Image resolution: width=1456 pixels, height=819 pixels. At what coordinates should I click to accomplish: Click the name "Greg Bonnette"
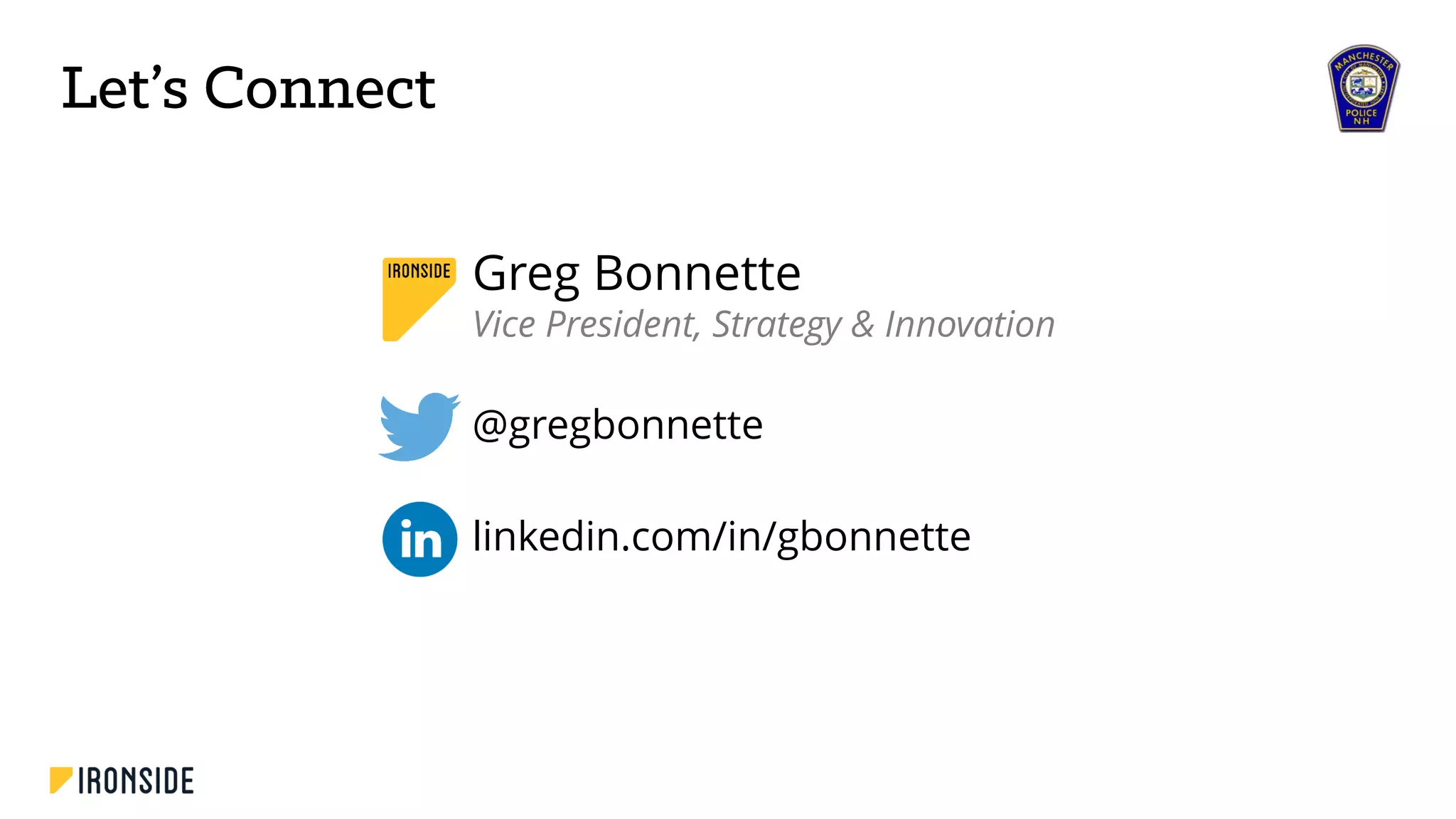(636, 273)
